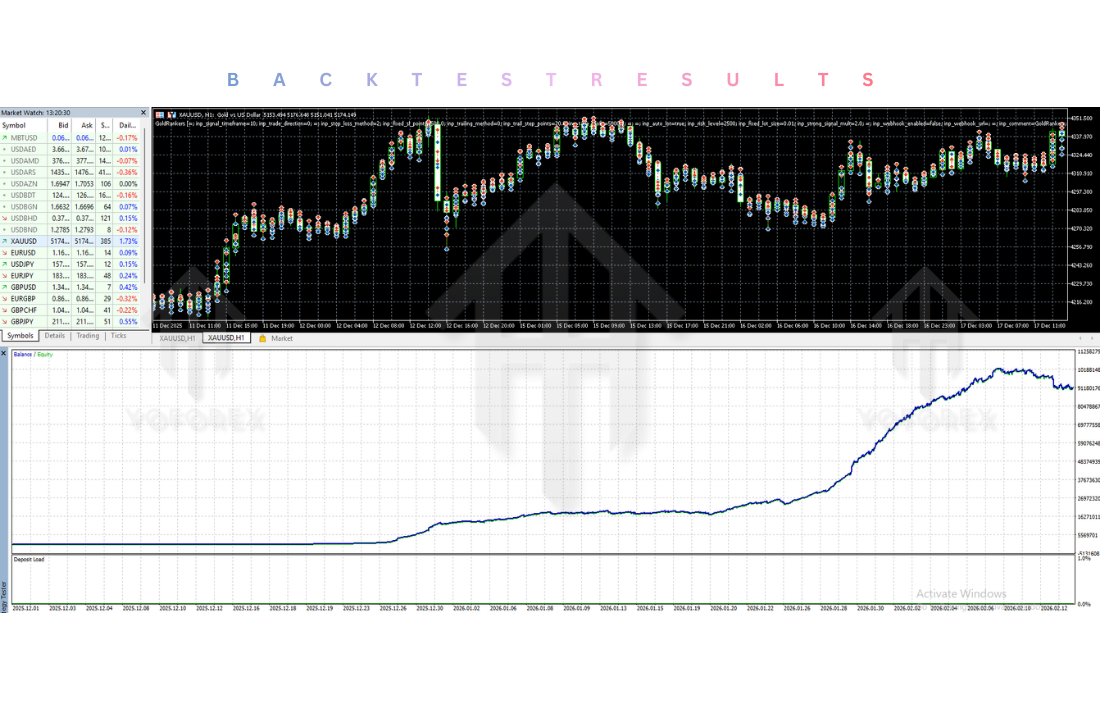Click the Activate Windows link
Image resolution: width=1100 pixels, height=720 pixels.
point(962,593)
